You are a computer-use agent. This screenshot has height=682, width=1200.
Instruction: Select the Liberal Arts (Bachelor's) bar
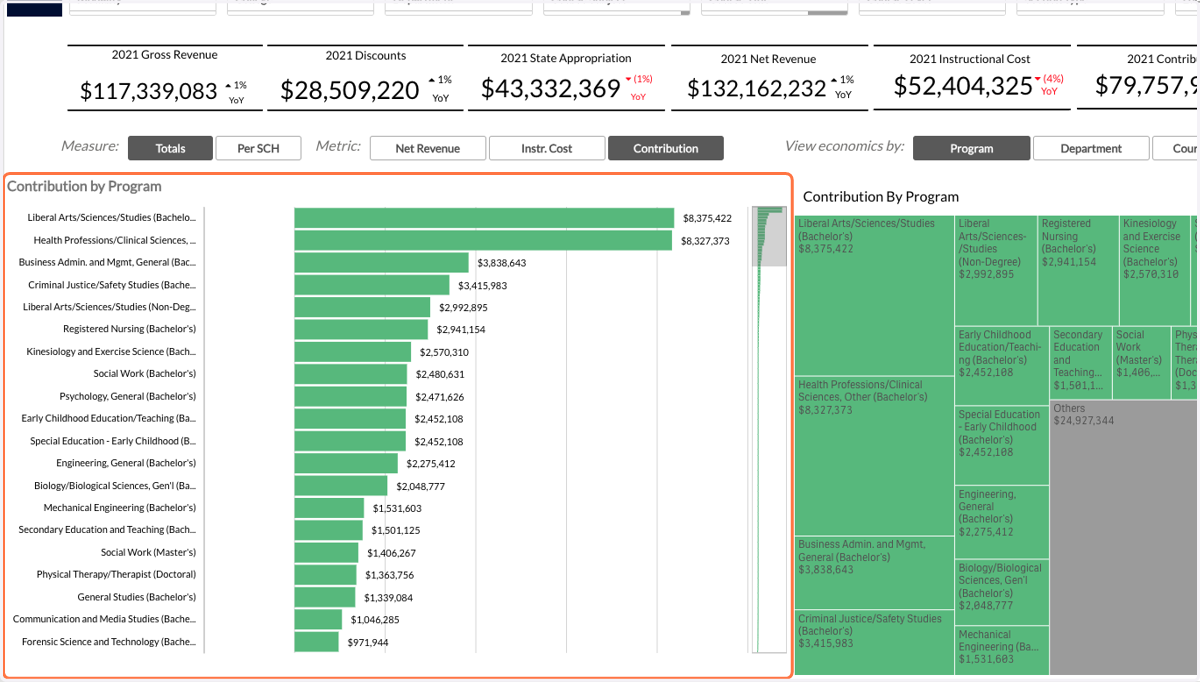tap(484, 218)
